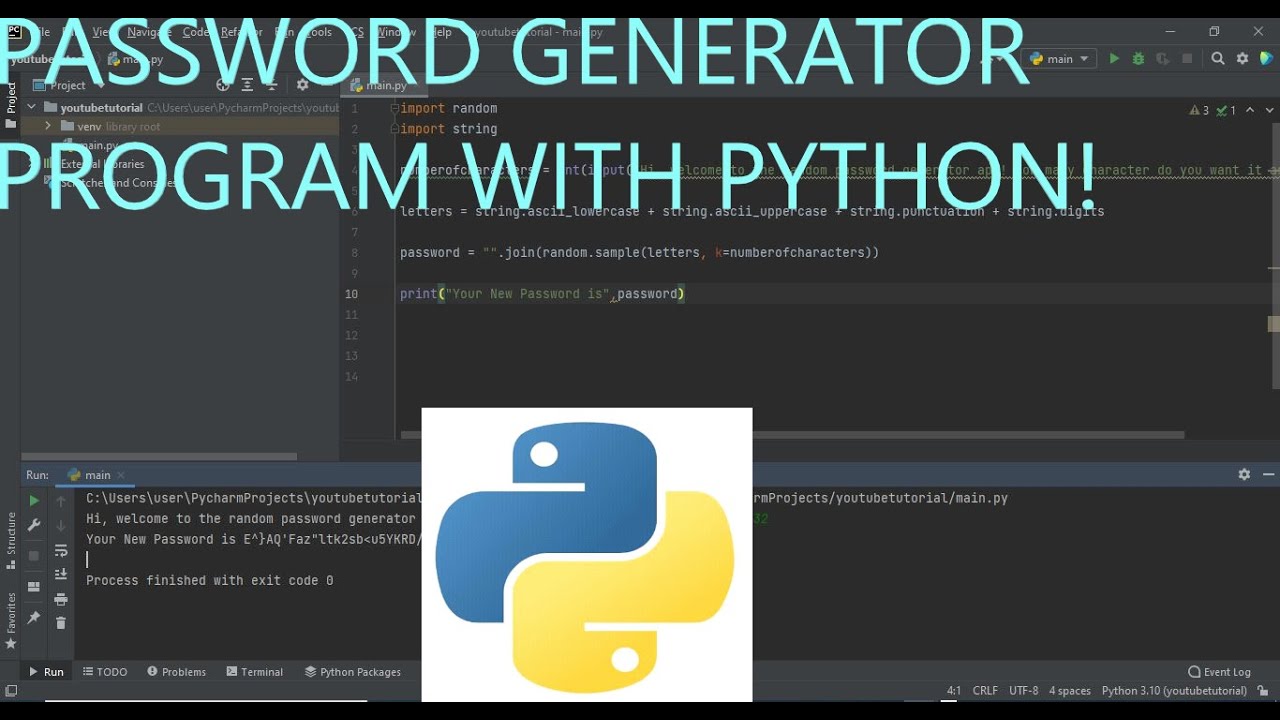Open Project panel gear options
This screenshot has height=720, width=1280.
(302, 85)
